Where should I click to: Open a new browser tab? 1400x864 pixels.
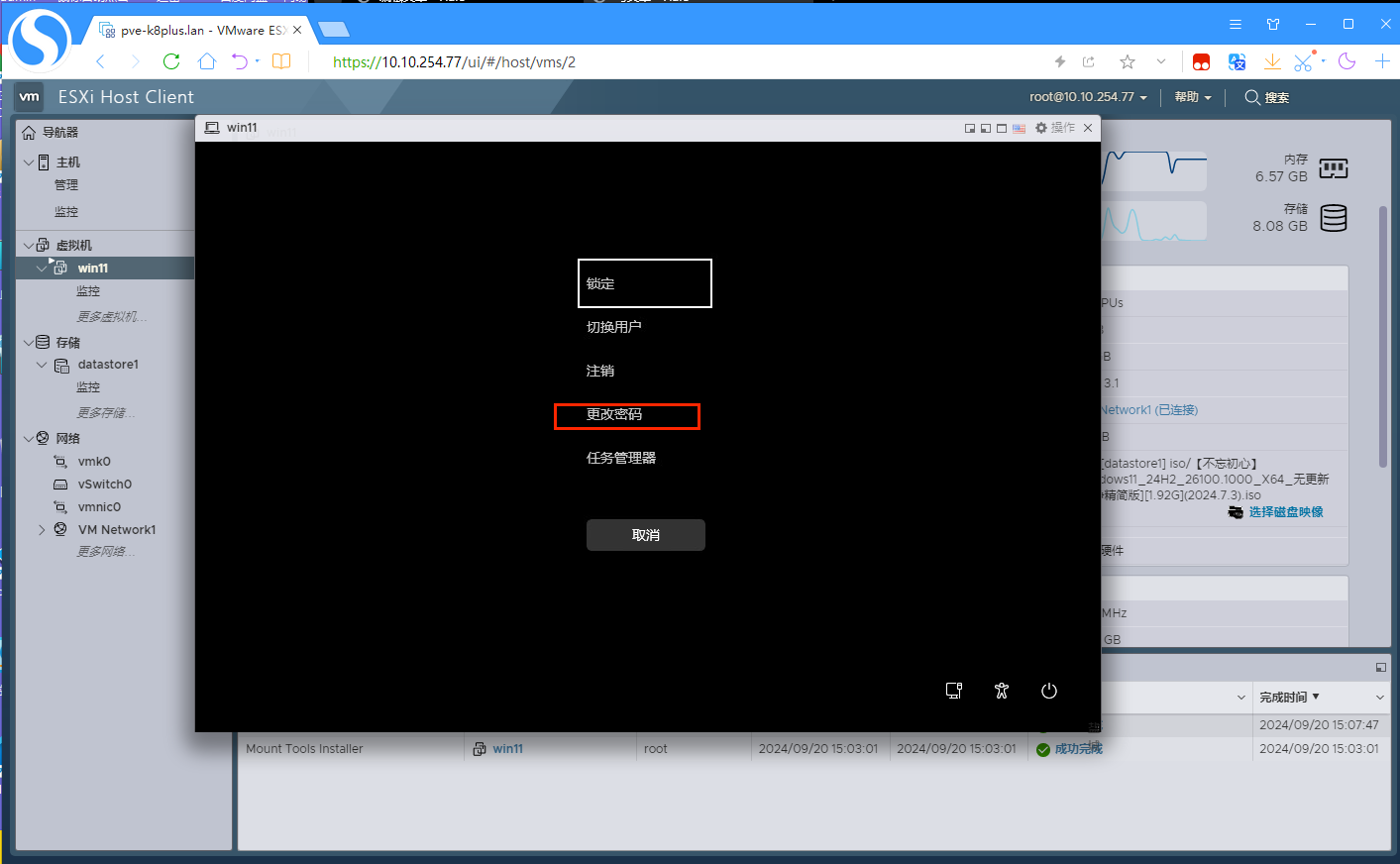pos(334,30)
